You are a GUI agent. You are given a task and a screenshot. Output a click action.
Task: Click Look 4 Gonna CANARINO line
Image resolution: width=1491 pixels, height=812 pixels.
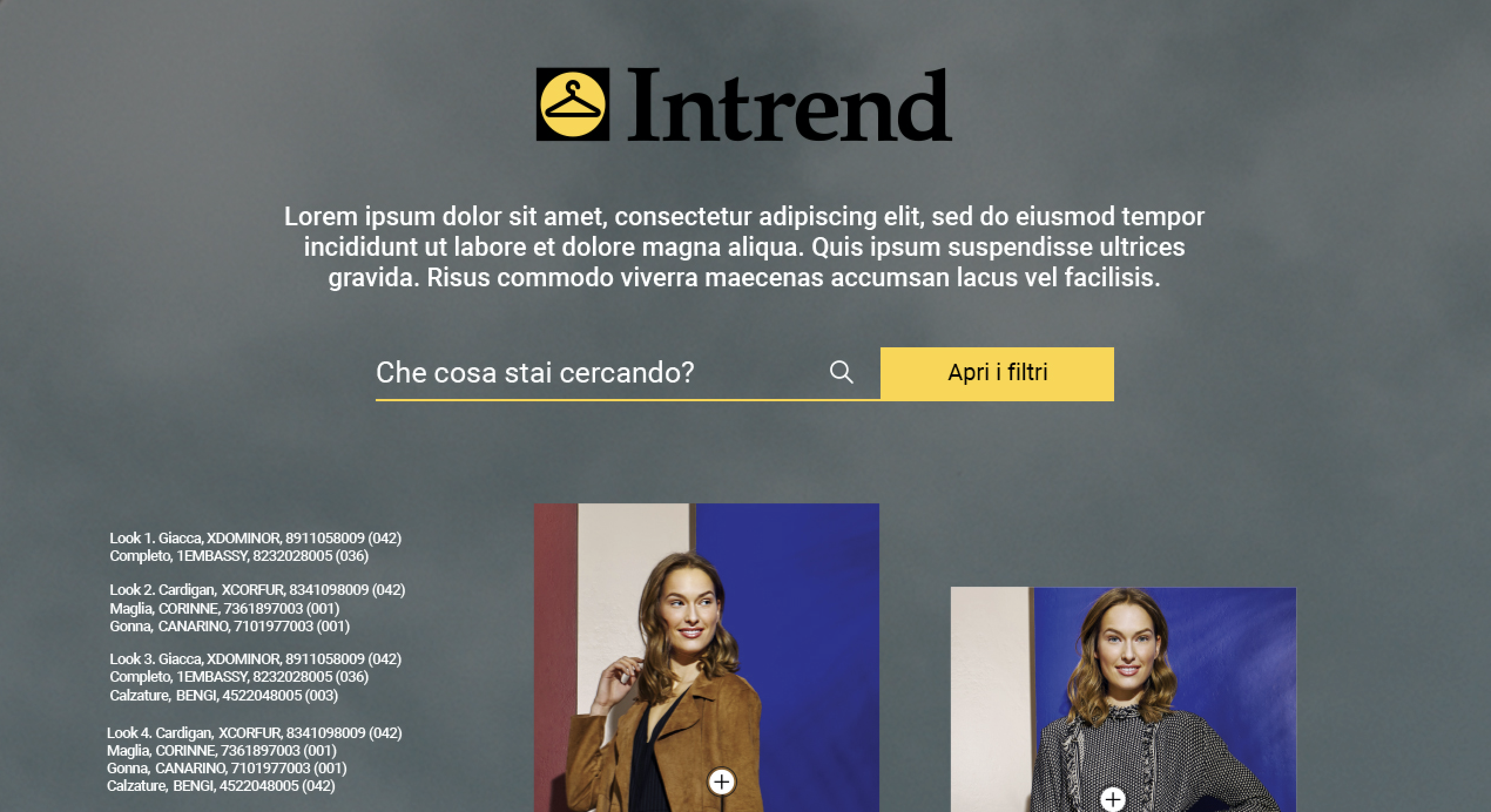(227, 768)
